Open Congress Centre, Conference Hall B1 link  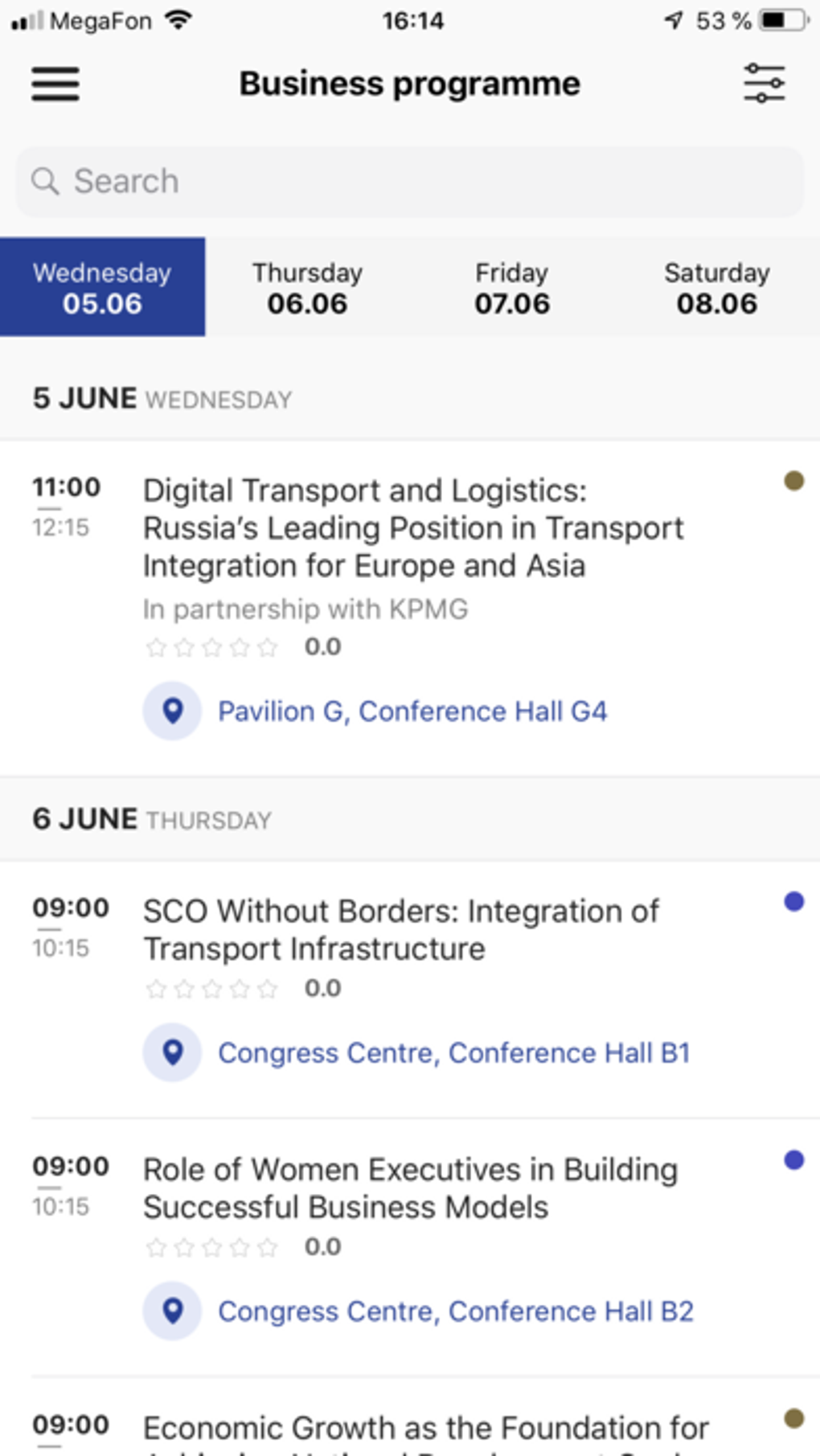click(x=454, y=1053)
